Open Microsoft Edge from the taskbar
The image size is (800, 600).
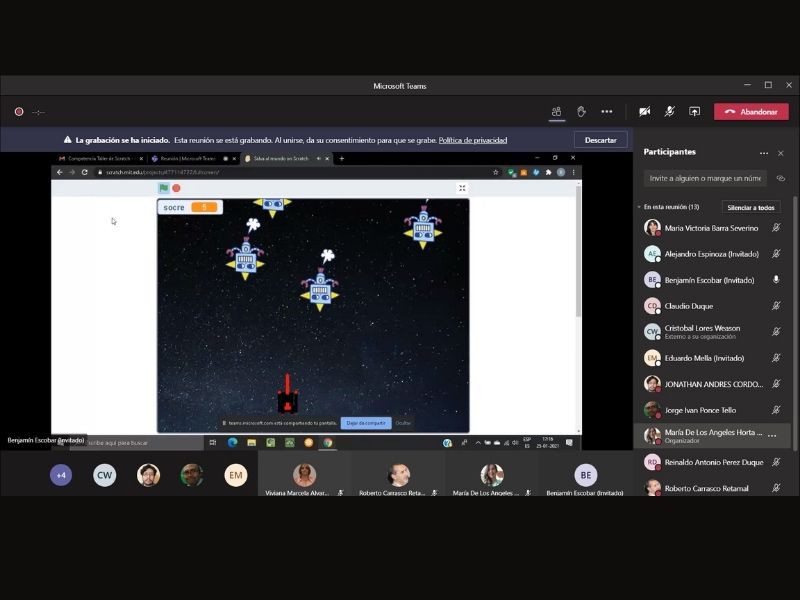[233, 442]
